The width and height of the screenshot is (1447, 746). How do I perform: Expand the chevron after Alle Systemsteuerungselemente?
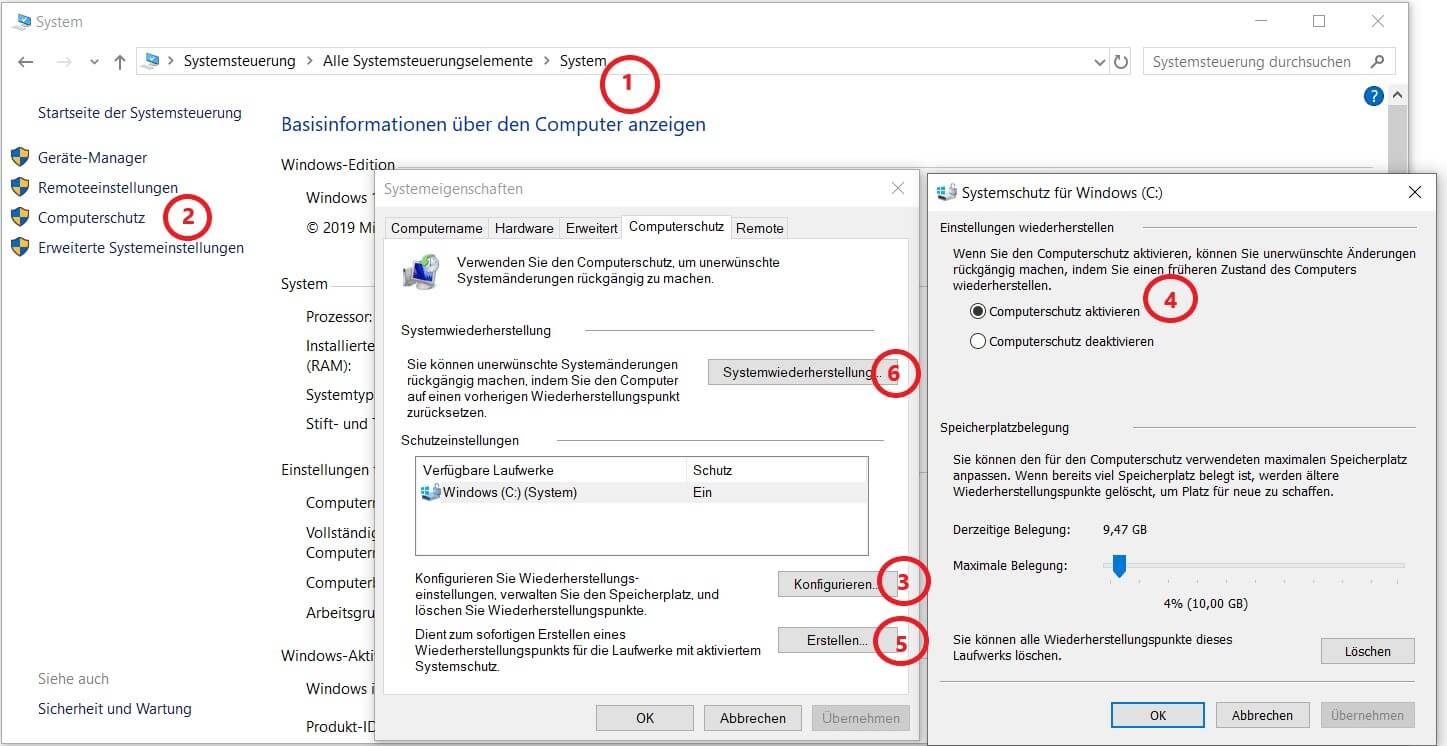[547, 61]
